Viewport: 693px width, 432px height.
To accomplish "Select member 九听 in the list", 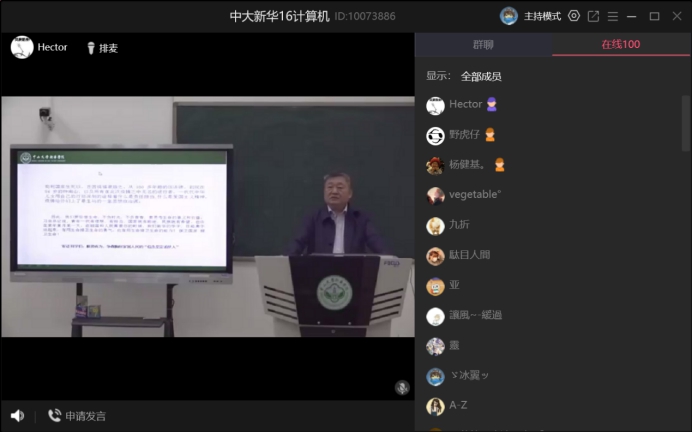I will point(458,226).
